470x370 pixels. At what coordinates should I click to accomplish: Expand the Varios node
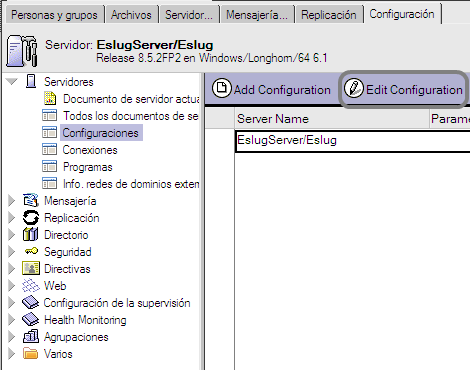point(12,354)
